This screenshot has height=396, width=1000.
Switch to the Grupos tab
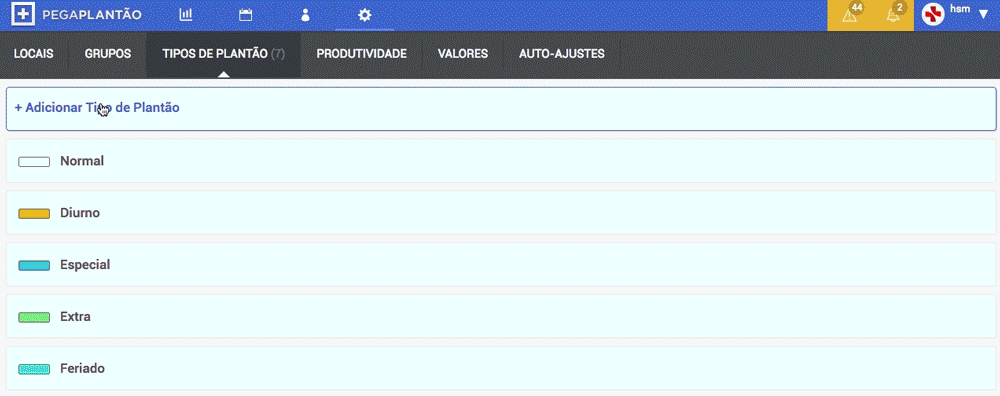108,54
